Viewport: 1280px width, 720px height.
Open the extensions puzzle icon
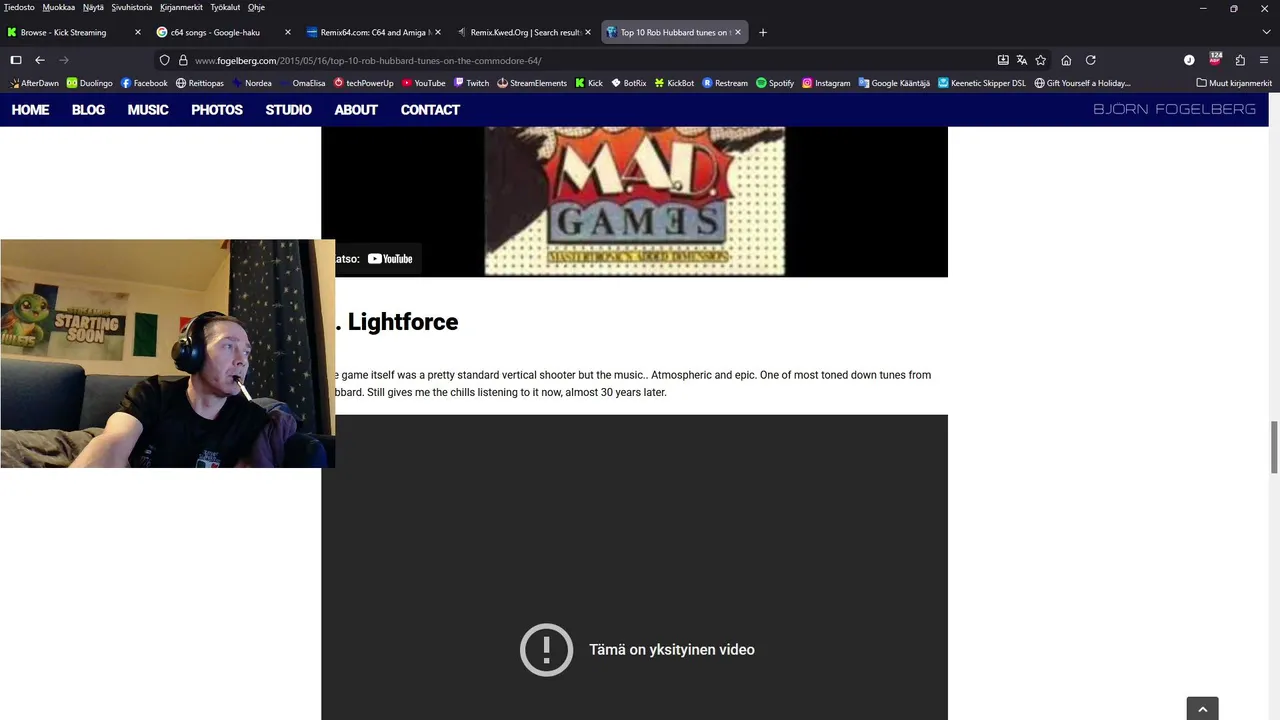(1240, 60)
